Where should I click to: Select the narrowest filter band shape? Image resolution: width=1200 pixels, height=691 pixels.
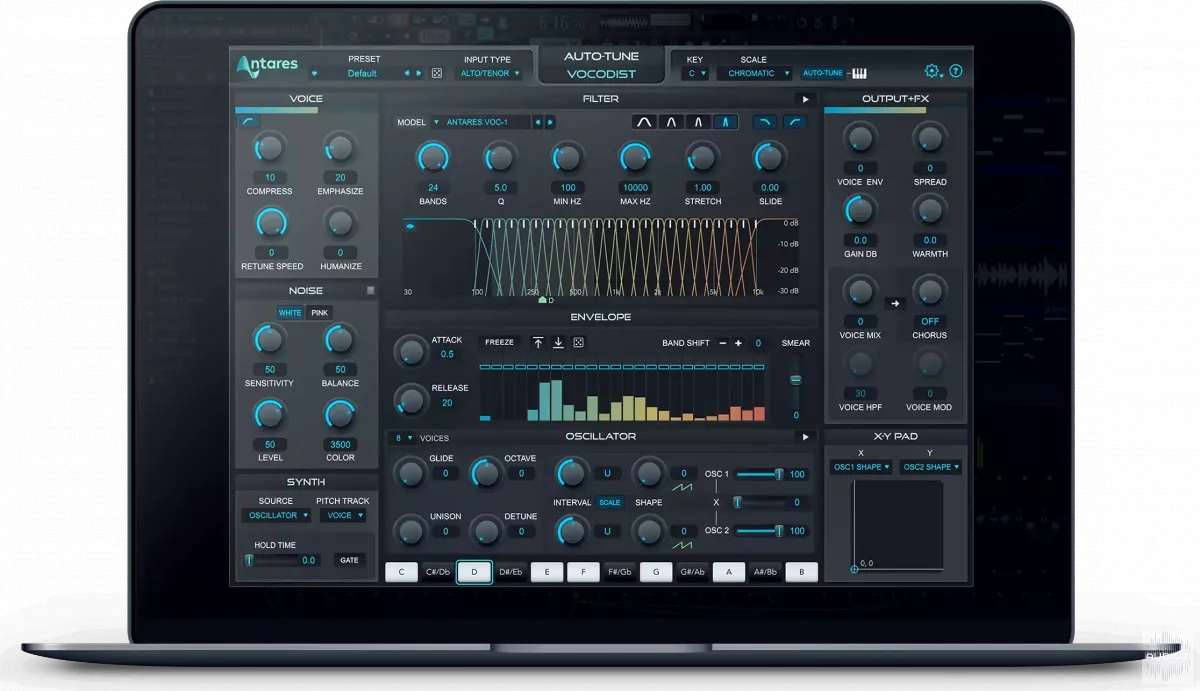726,122
